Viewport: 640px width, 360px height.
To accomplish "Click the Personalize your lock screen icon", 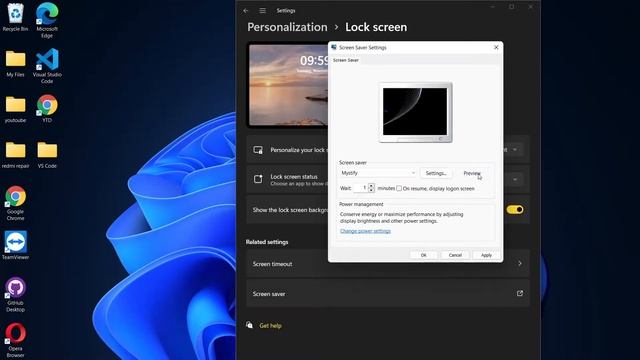I will (258, 150).
